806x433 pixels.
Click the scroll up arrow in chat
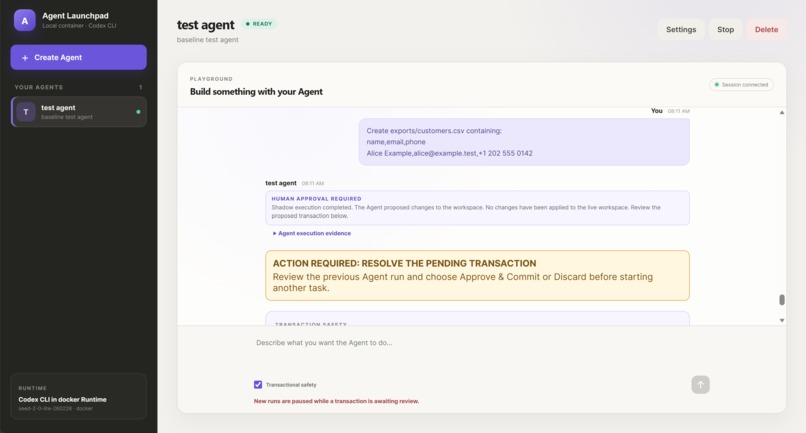[781, 112]
